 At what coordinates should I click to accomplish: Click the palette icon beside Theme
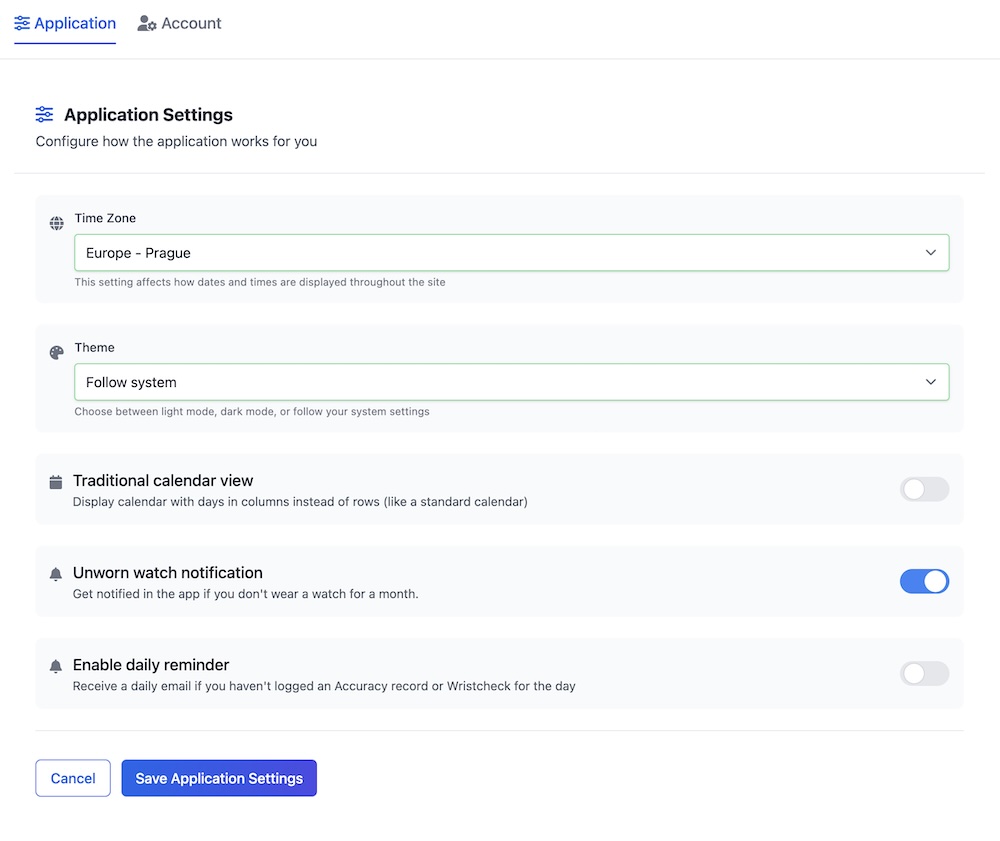57,352
